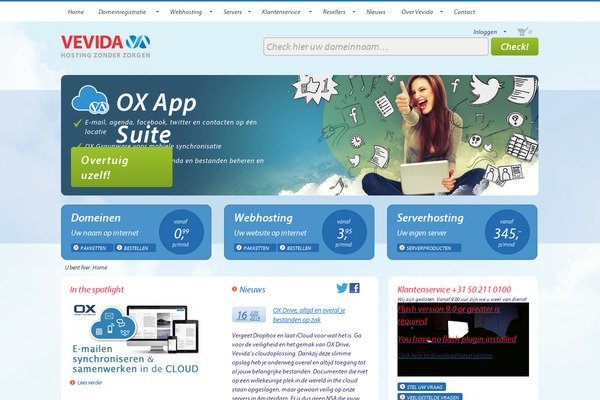Click the OX cloud spotlight image
This screenshot has height=400, width=600.
136,338
